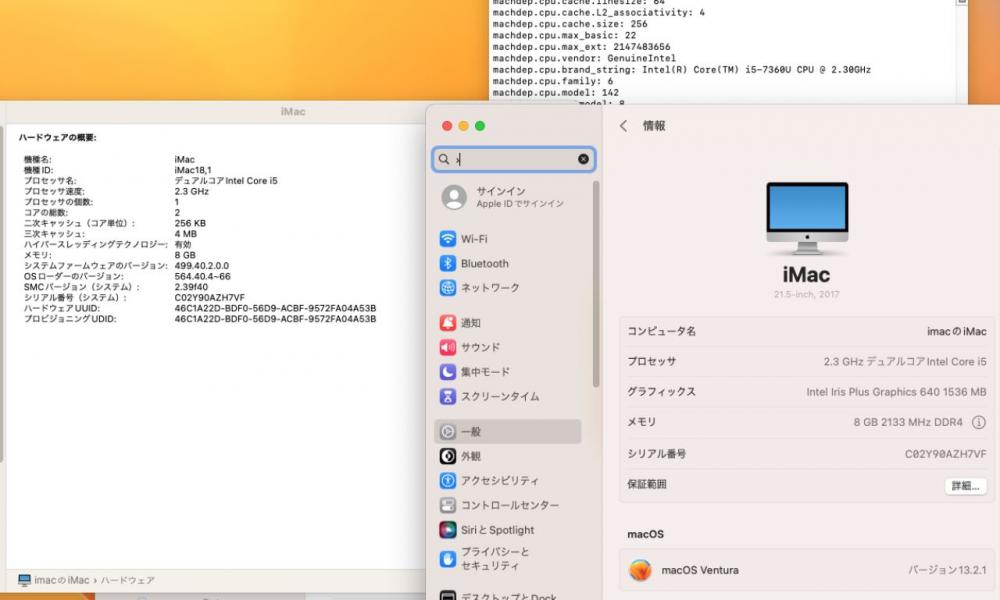
Task: Open the Screen Time hourglass icon
Action: (x=448, y=396)
